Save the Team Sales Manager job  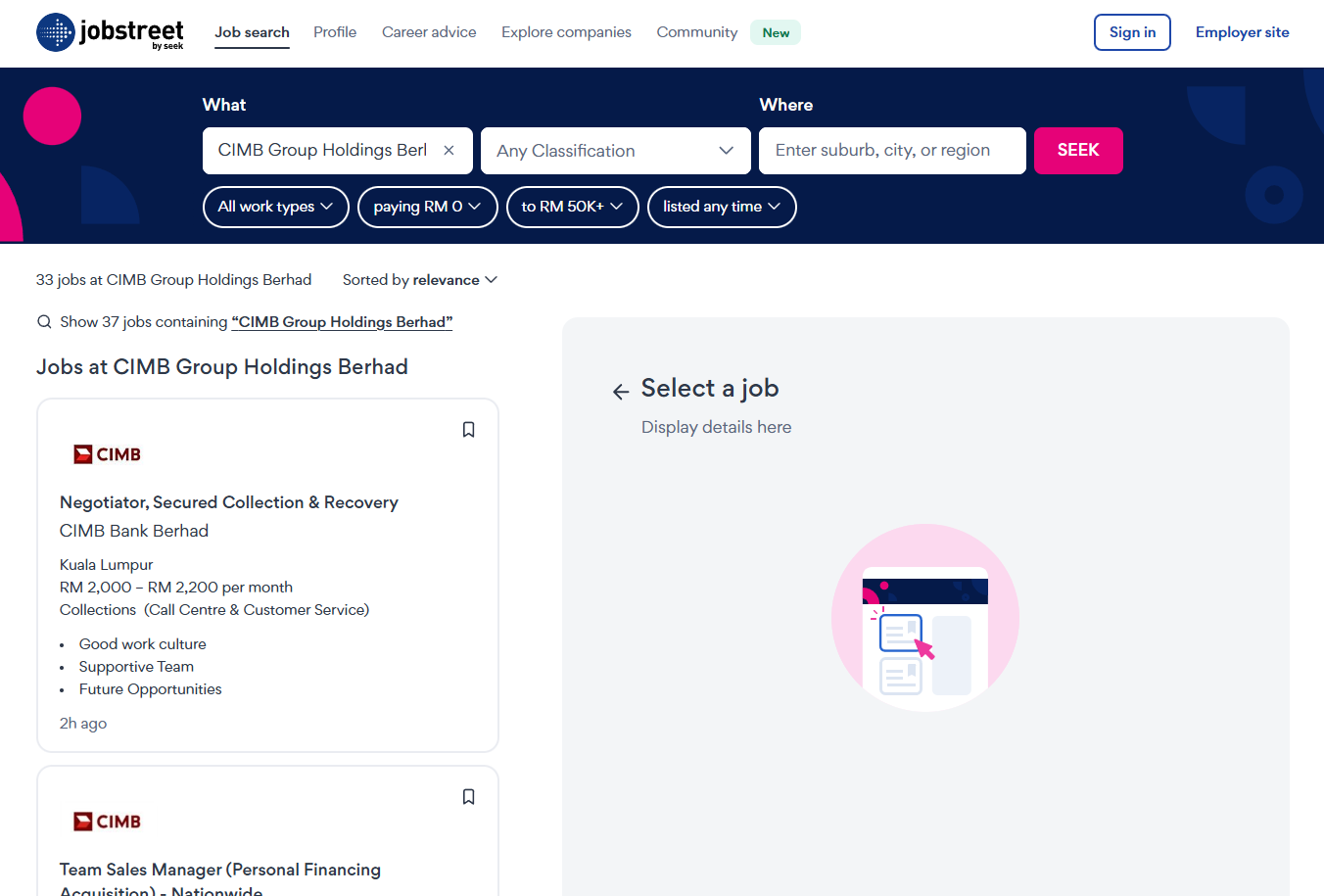coord(468,797)
